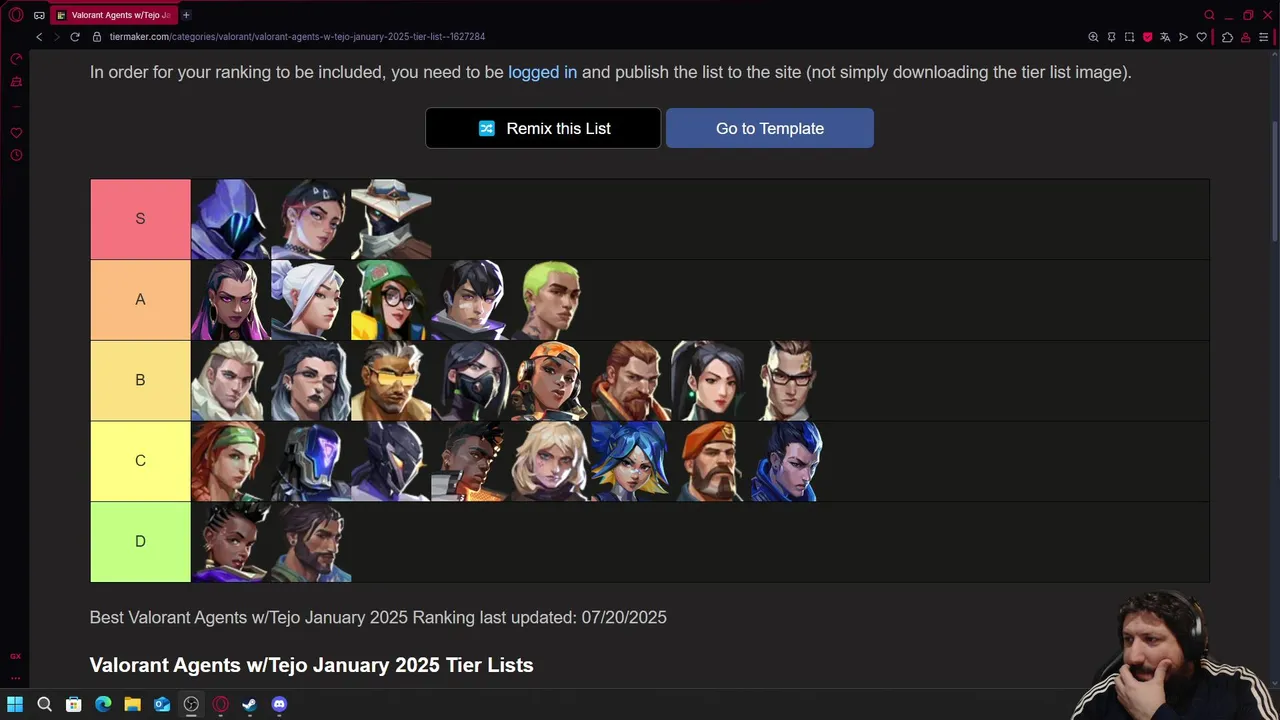Click the Go to Template button
Viewport: 1280px width, 720px height.
pyautogui.click(x=770, y=128)
